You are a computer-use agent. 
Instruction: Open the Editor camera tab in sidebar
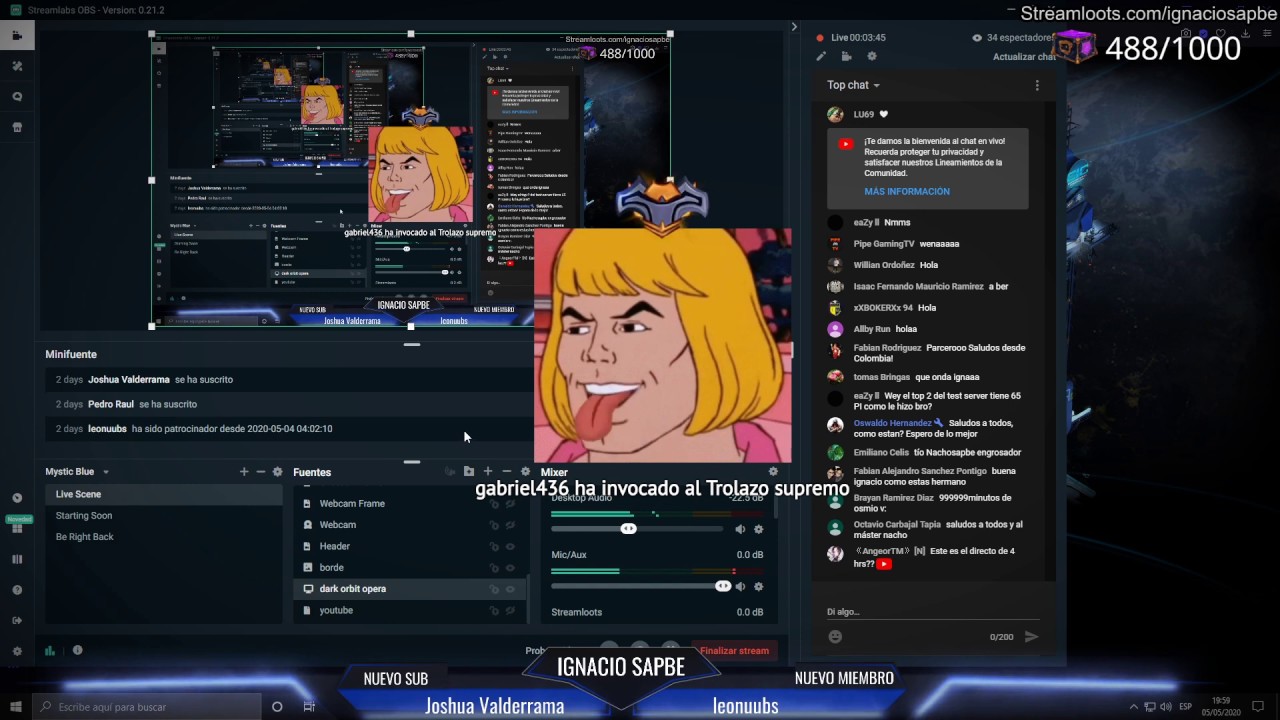pos(17,35)
